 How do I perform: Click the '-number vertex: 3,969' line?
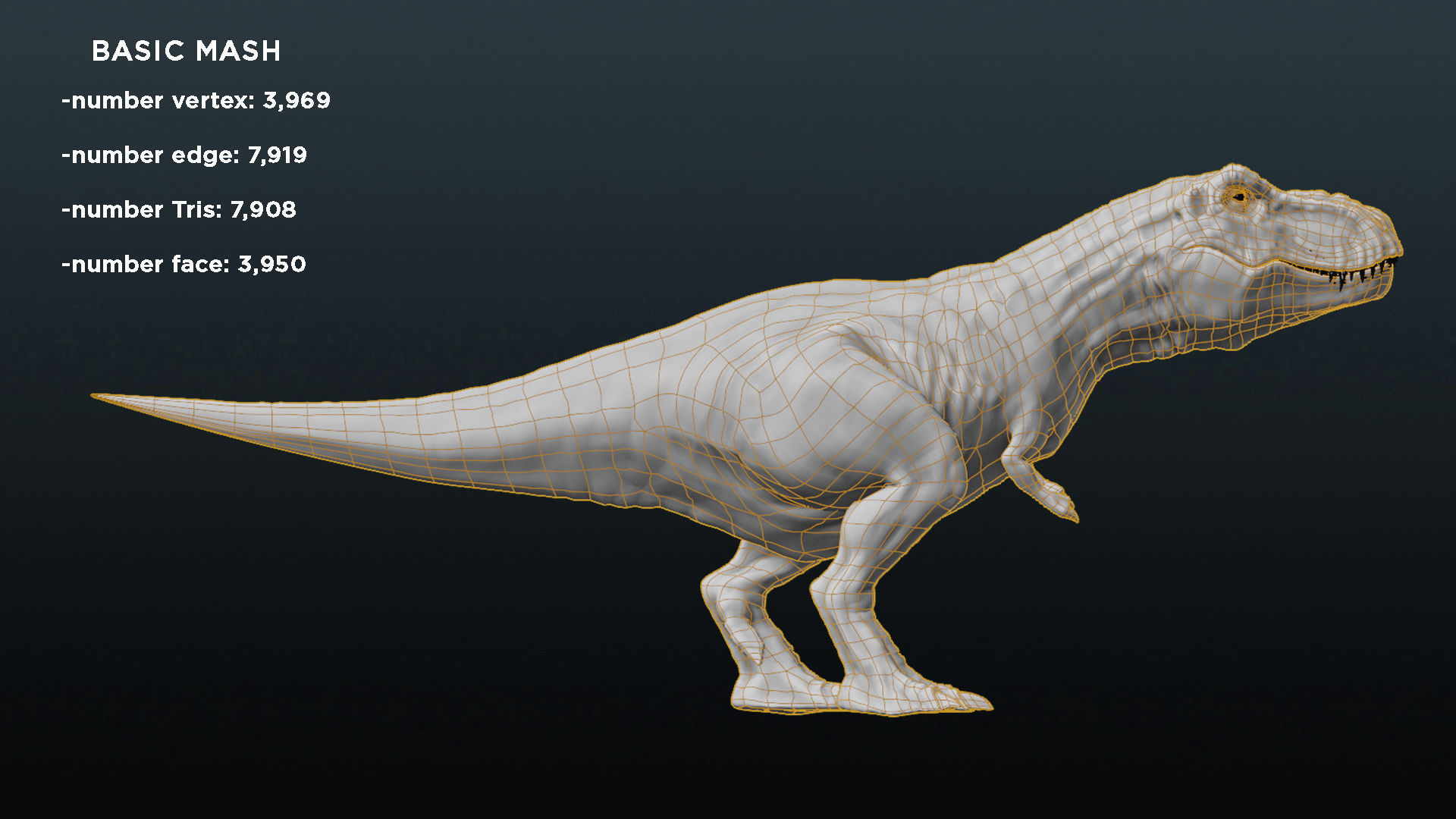pos(196,101)
